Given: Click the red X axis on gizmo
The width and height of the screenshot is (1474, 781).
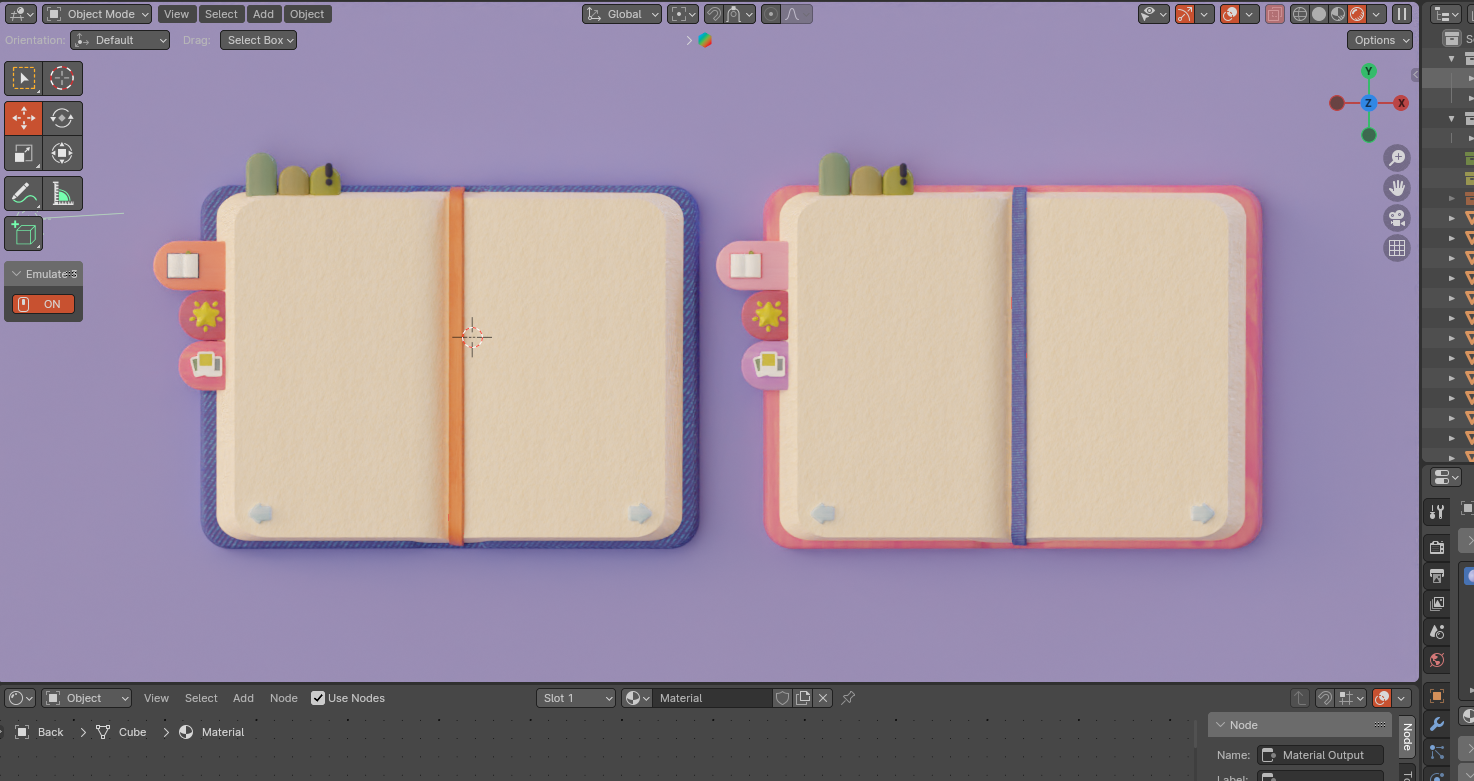Looking at the screenshot, I should (x=1401, y=103).
